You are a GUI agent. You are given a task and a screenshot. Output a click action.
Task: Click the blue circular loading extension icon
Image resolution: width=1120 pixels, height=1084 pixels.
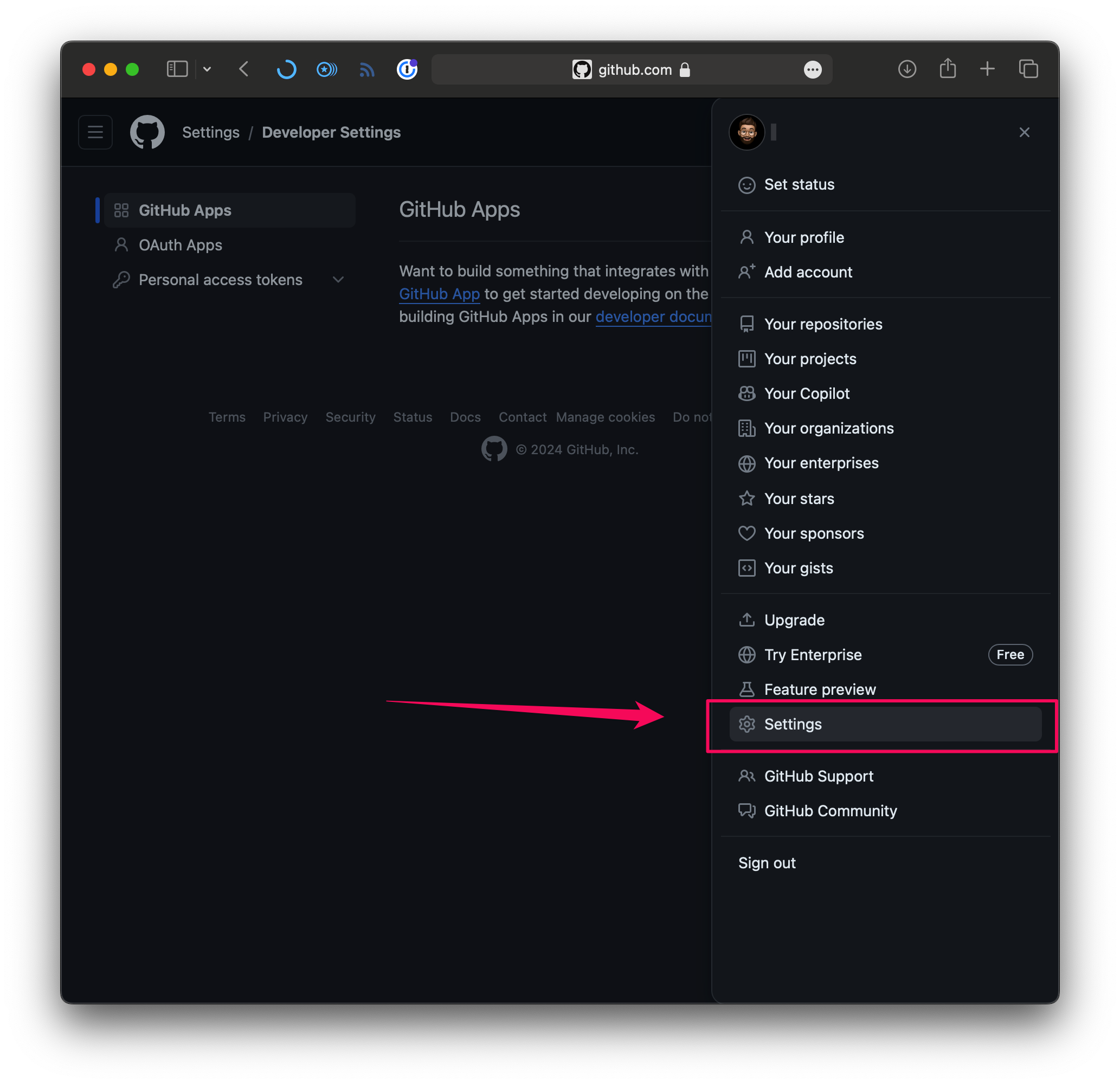pyautogui.click(x=286, y=69)
